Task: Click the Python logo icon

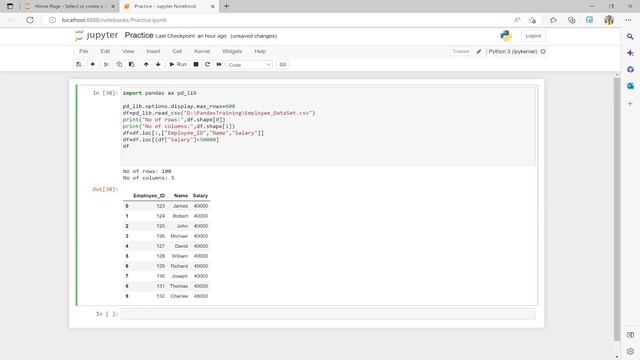Action: 506,36
